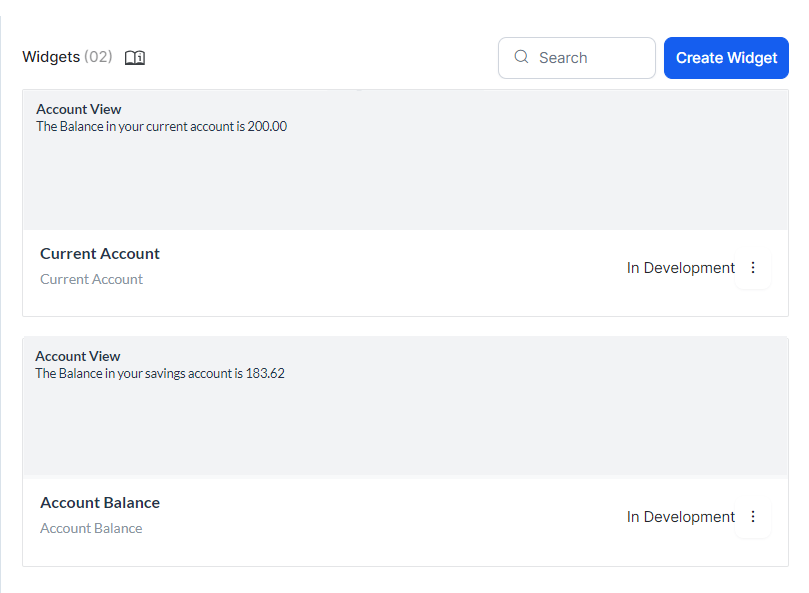Click Account View heading in first widget
Image resolution: width=809 pixels, height=593 pixels.
point(78,109)
